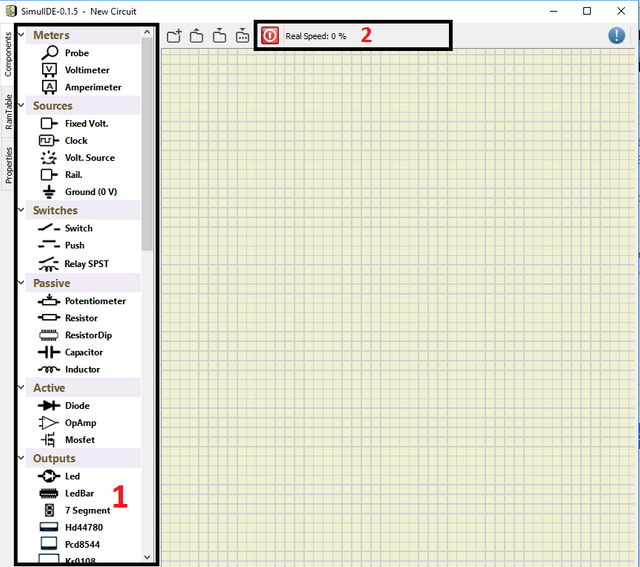Select the Led component icon
This screenshot has height=567, width=640.
click(x=49, y=476)
